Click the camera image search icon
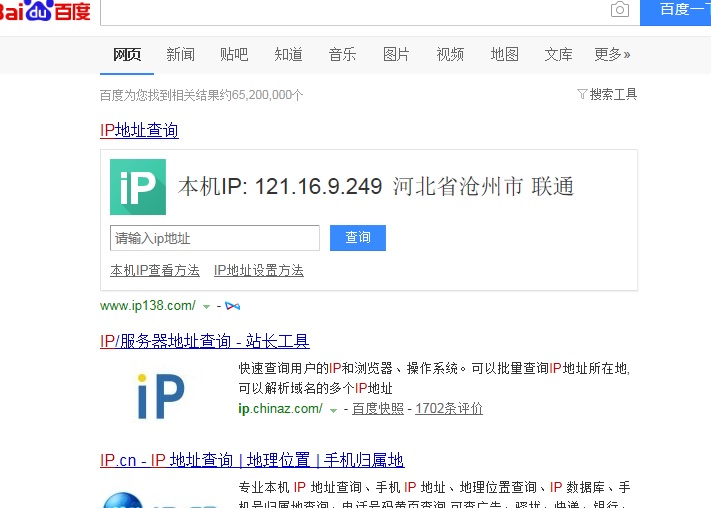The height and width of the screenshot is (508, 711). pyautogui.click(x=620, y=10)
